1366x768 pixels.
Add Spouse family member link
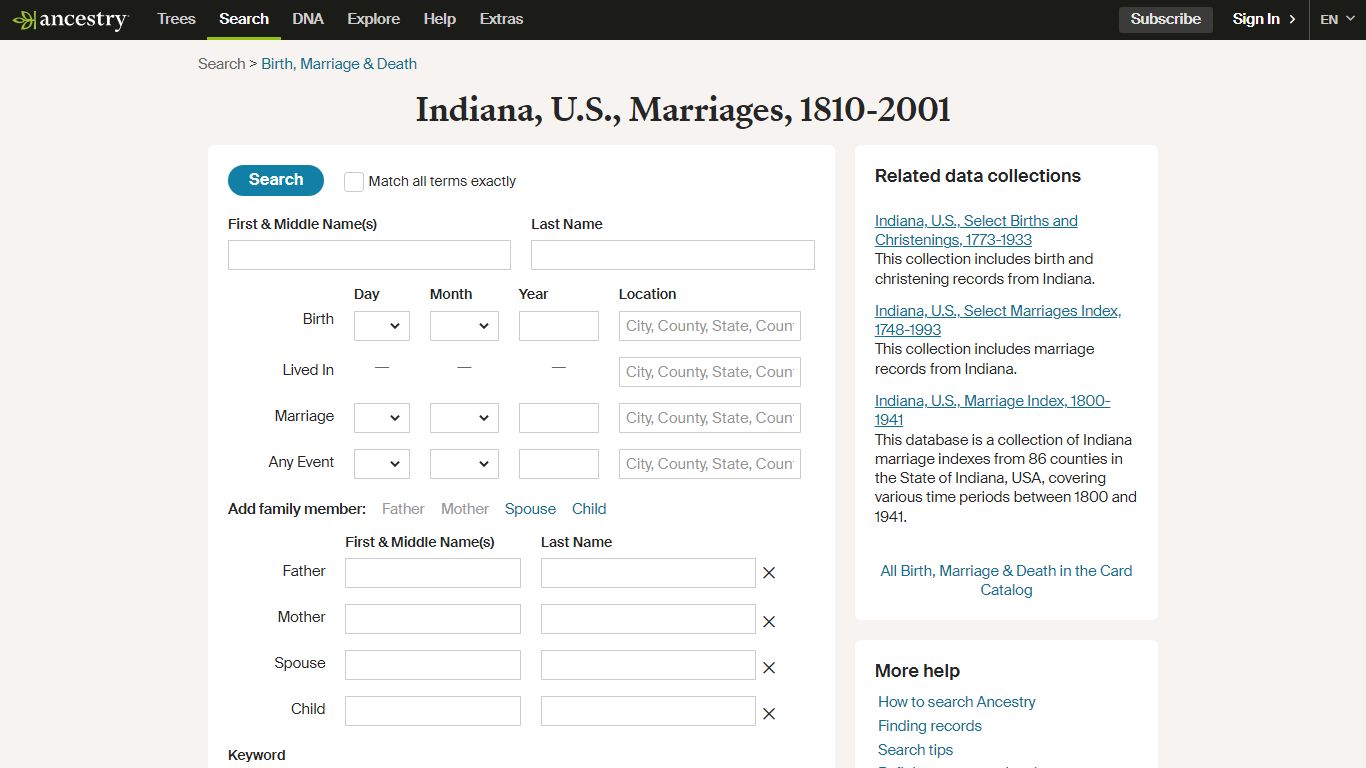coord(530,509)
